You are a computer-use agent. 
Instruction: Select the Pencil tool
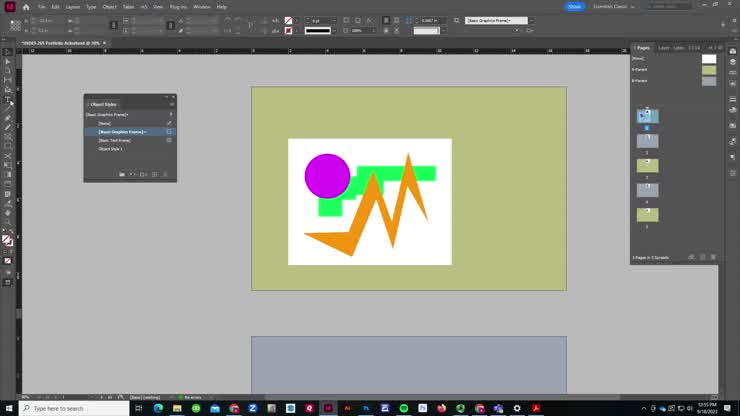point(8,127)
